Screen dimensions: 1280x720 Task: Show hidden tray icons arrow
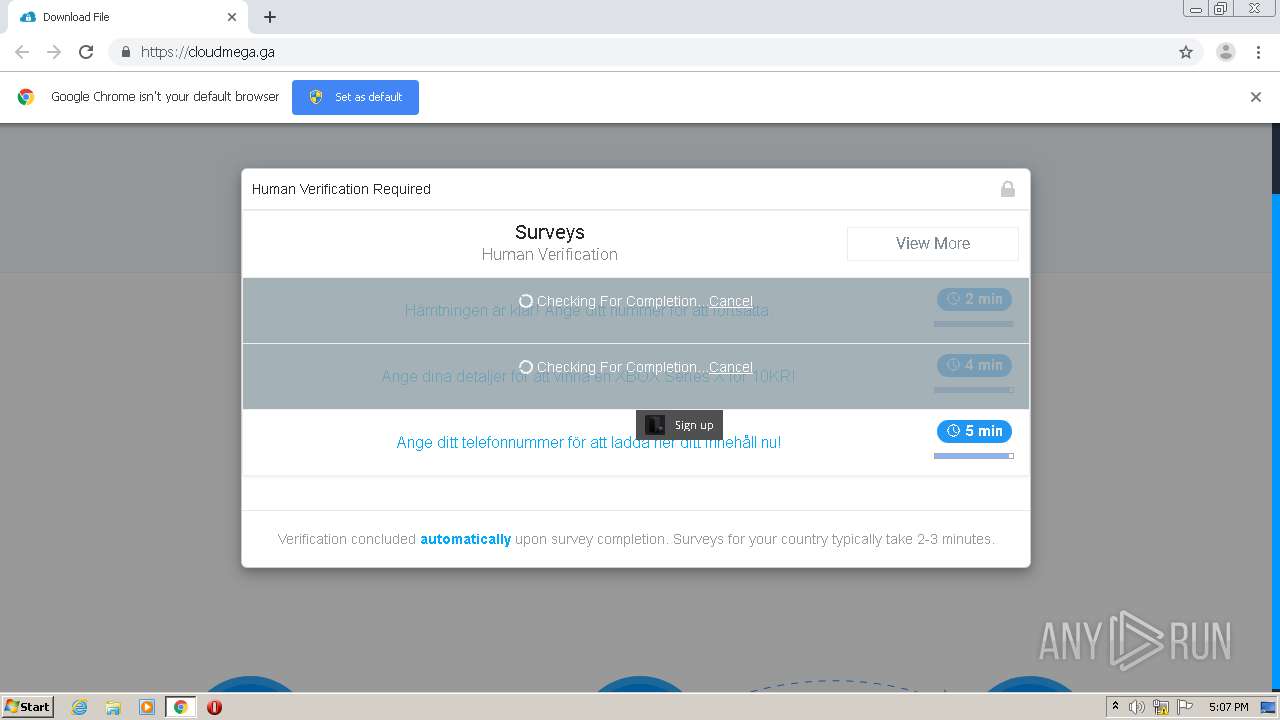coord(1115,707)
